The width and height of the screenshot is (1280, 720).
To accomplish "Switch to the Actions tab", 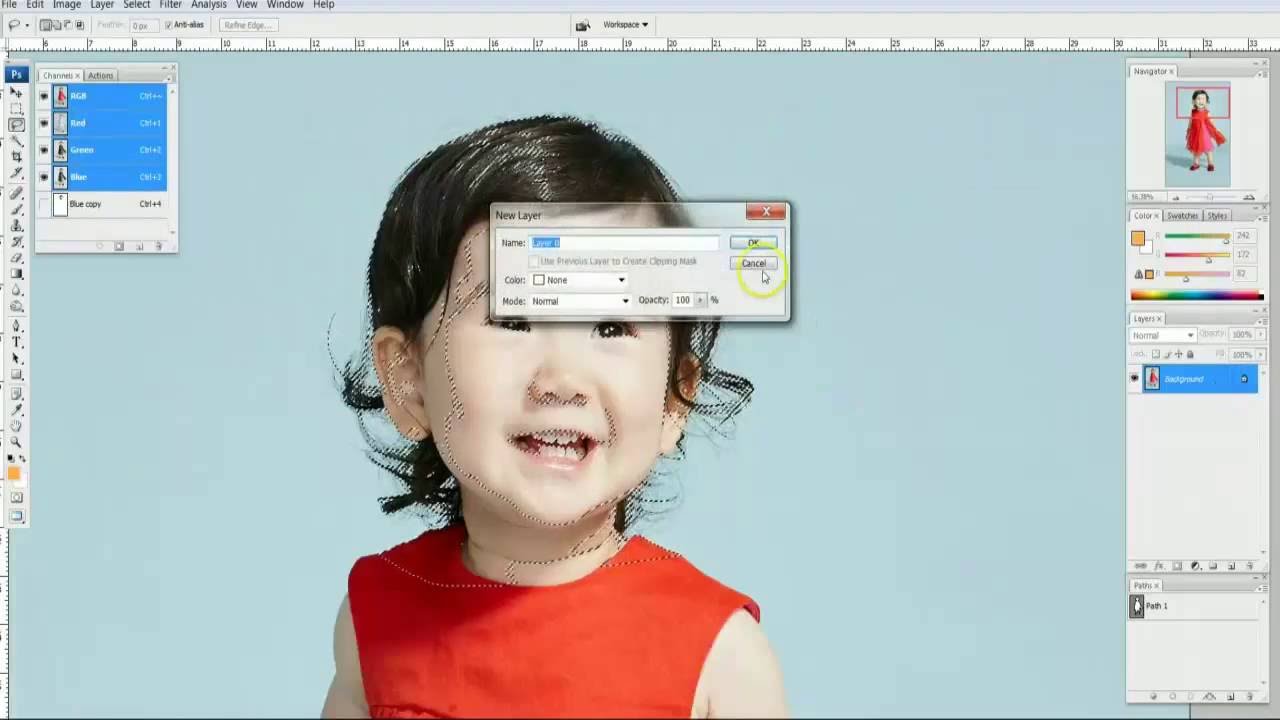I will coord(100,75).
